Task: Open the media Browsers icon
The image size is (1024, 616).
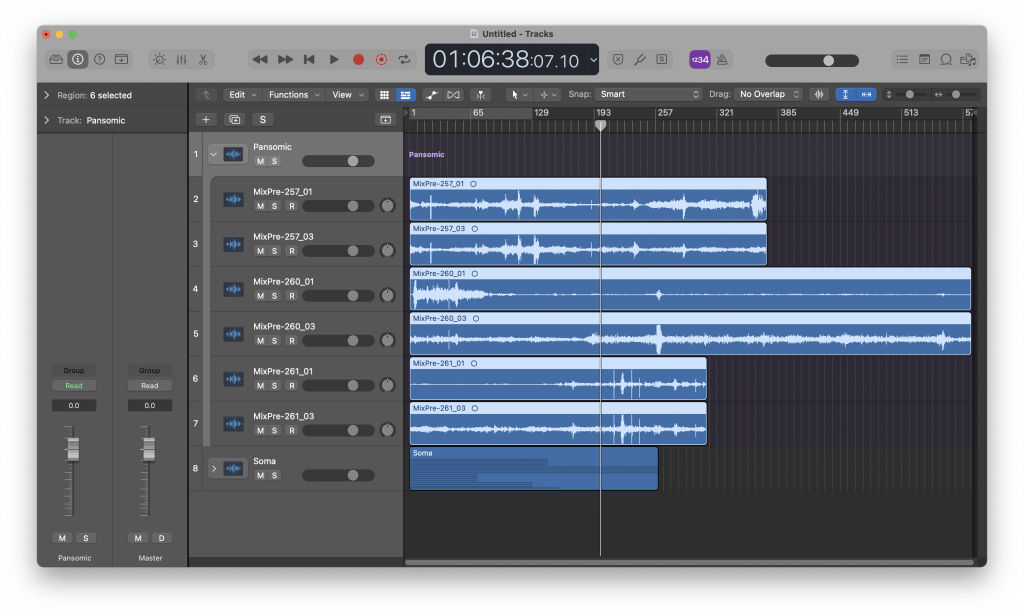Action: click(968, 59)
